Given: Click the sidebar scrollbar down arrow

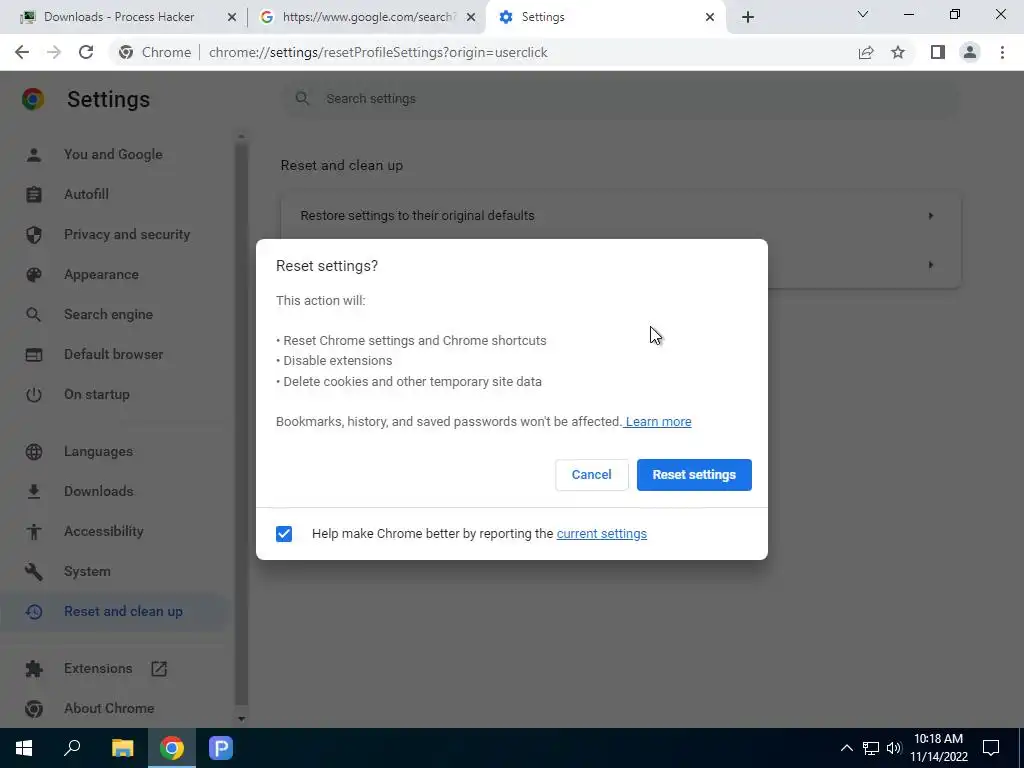Looking at the screenshot, I should point(241,719).
